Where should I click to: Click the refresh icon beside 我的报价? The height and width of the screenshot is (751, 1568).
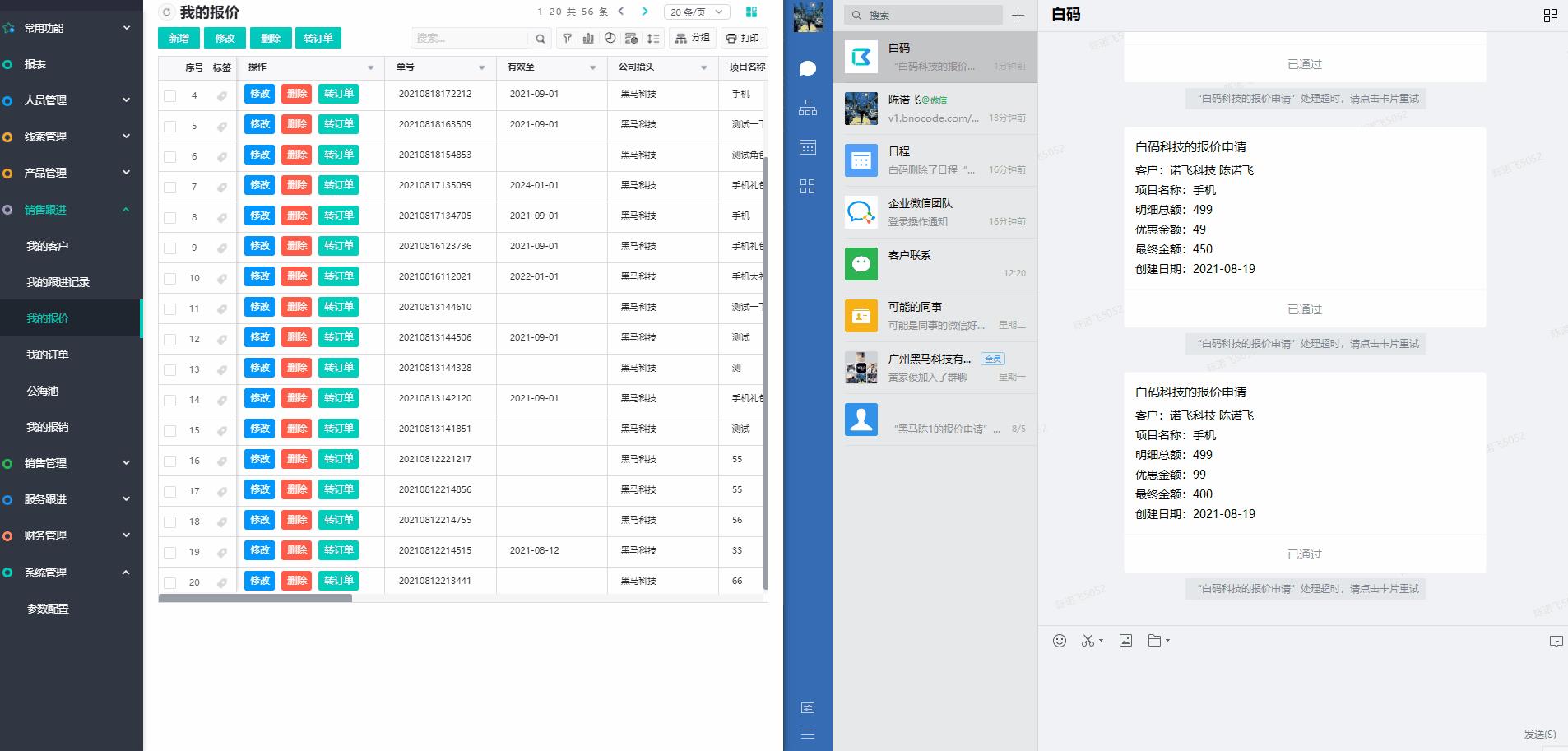(167, 12)
